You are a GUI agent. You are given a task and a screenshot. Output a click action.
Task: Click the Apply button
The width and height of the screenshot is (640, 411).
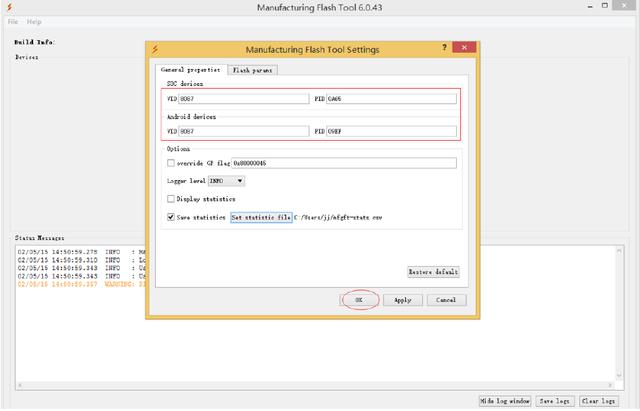pos(403,300)
